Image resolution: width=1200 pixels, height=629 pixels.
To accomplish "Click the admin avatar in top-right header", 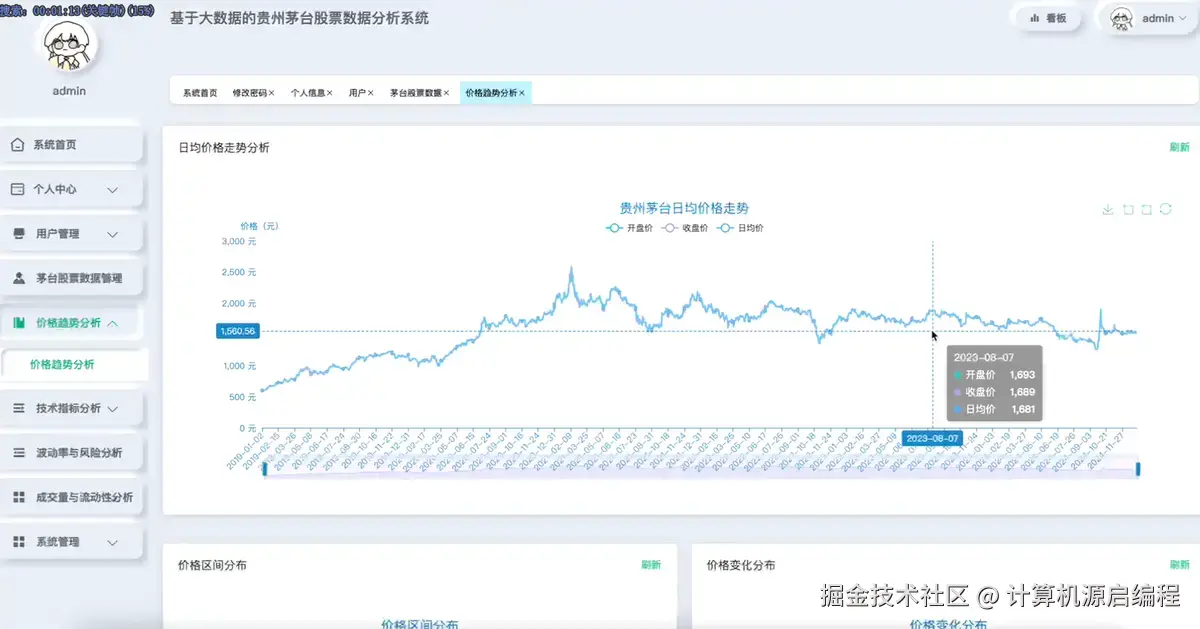I will pyautogui.click(x=1123, y=18).
